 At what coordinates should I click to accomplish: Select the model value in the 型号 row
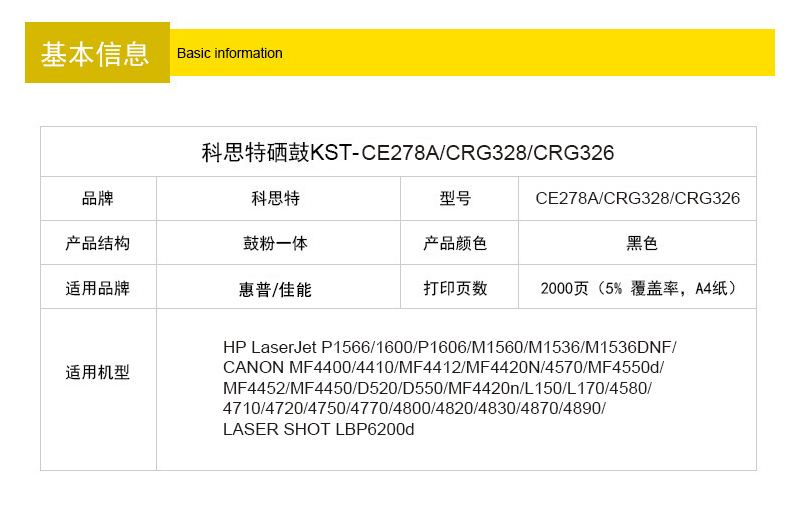tap(637, 198)
